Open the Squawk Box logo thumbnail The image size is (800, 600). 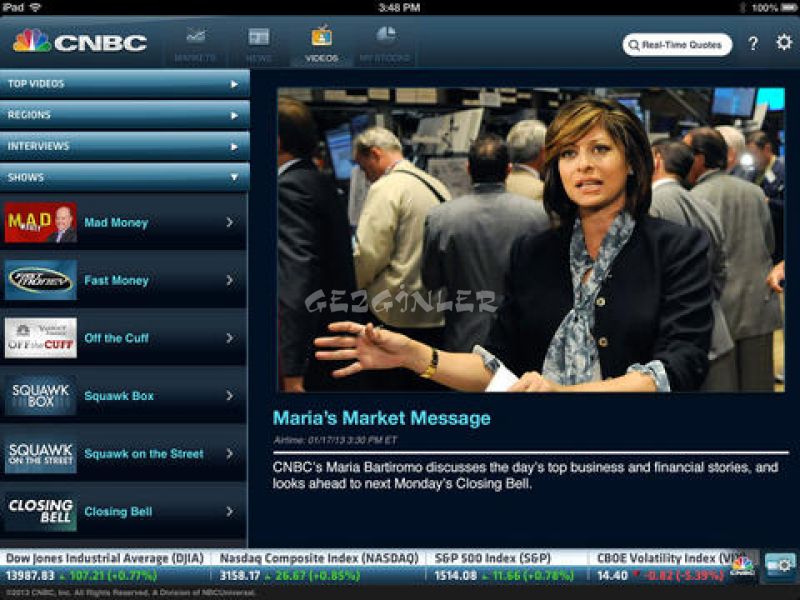click(41, 395)
